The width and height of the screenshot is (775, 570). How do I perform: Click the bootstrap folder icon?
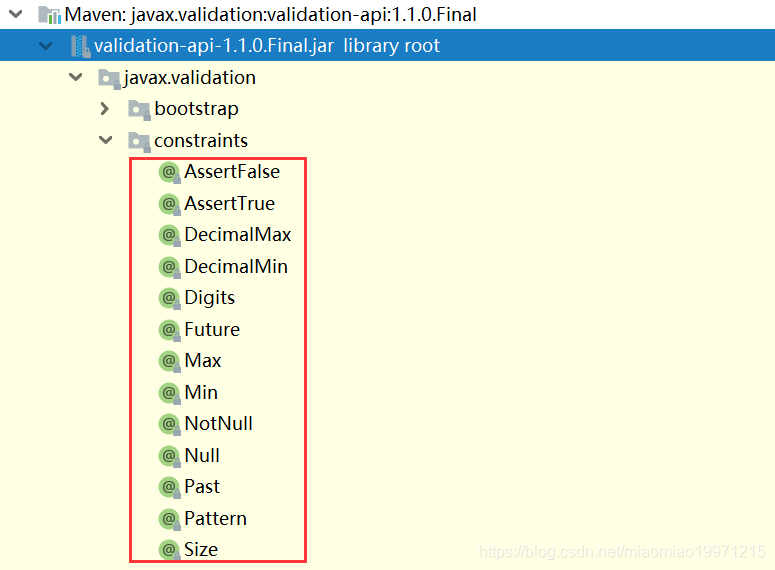139,110
